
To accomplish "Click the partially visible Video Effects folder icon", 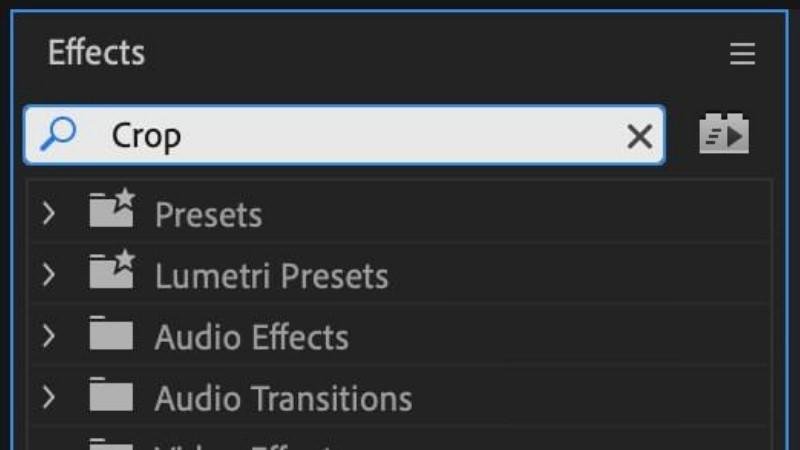I will point(111,444).
